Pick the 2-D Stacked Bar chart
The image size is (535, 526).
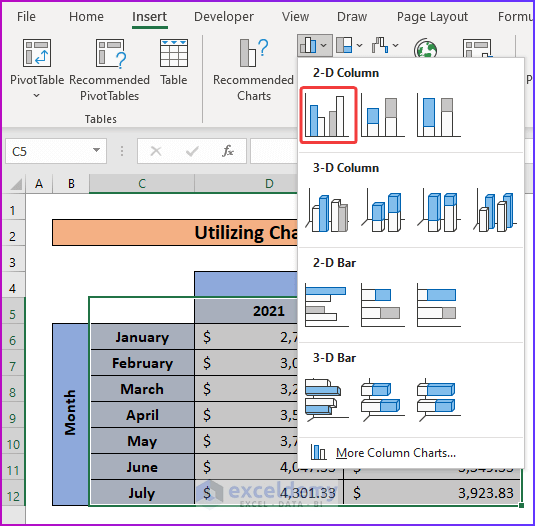(383, 305)
